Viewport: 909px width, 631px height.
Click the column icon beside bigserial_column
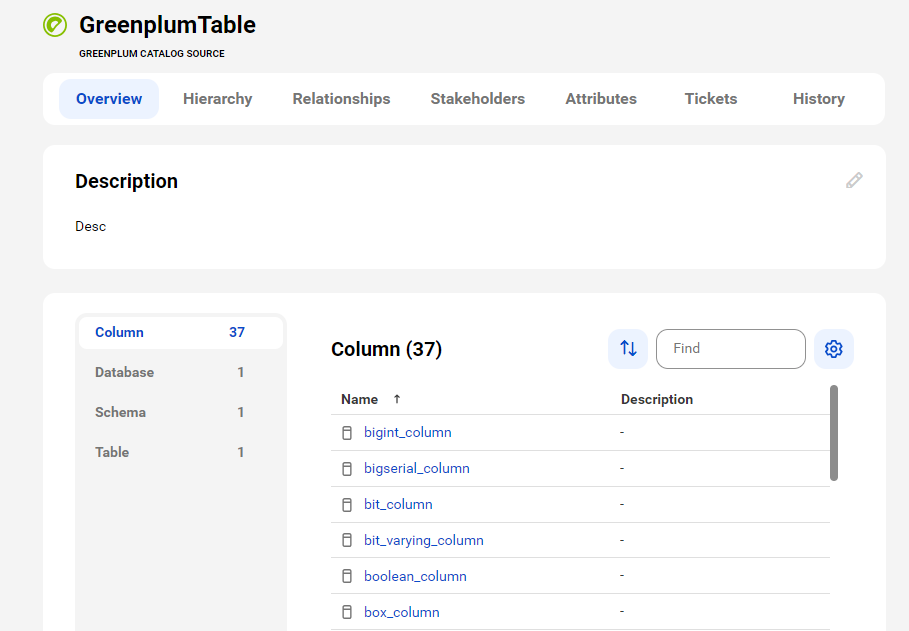347,469
